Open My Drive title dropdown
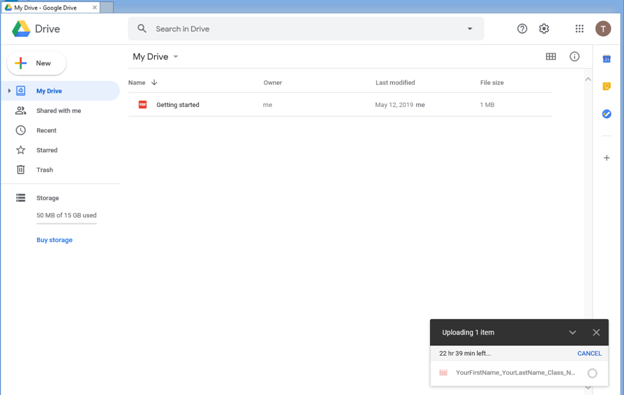 [x=176, y=56]
